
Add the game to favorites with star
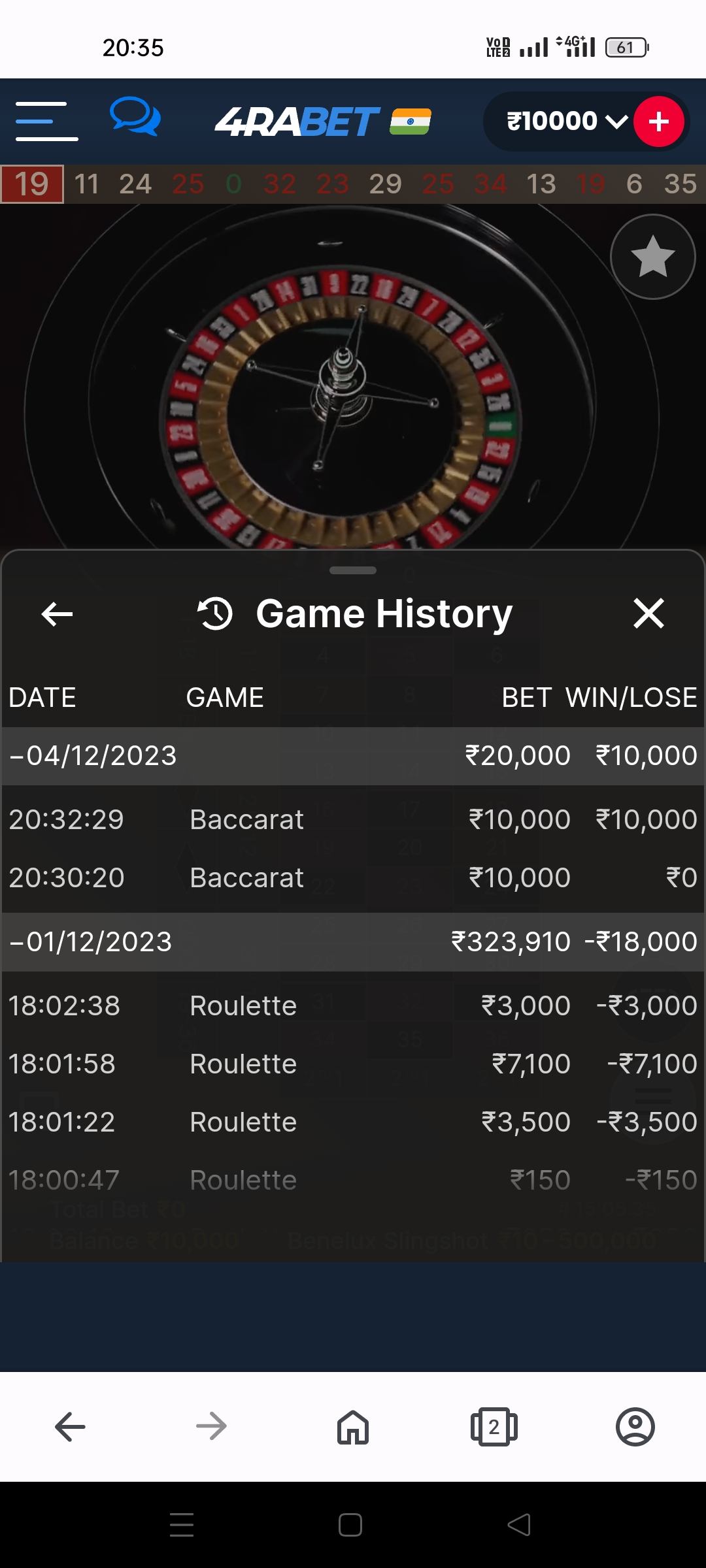pyautogui.click(x=652, y=257)
